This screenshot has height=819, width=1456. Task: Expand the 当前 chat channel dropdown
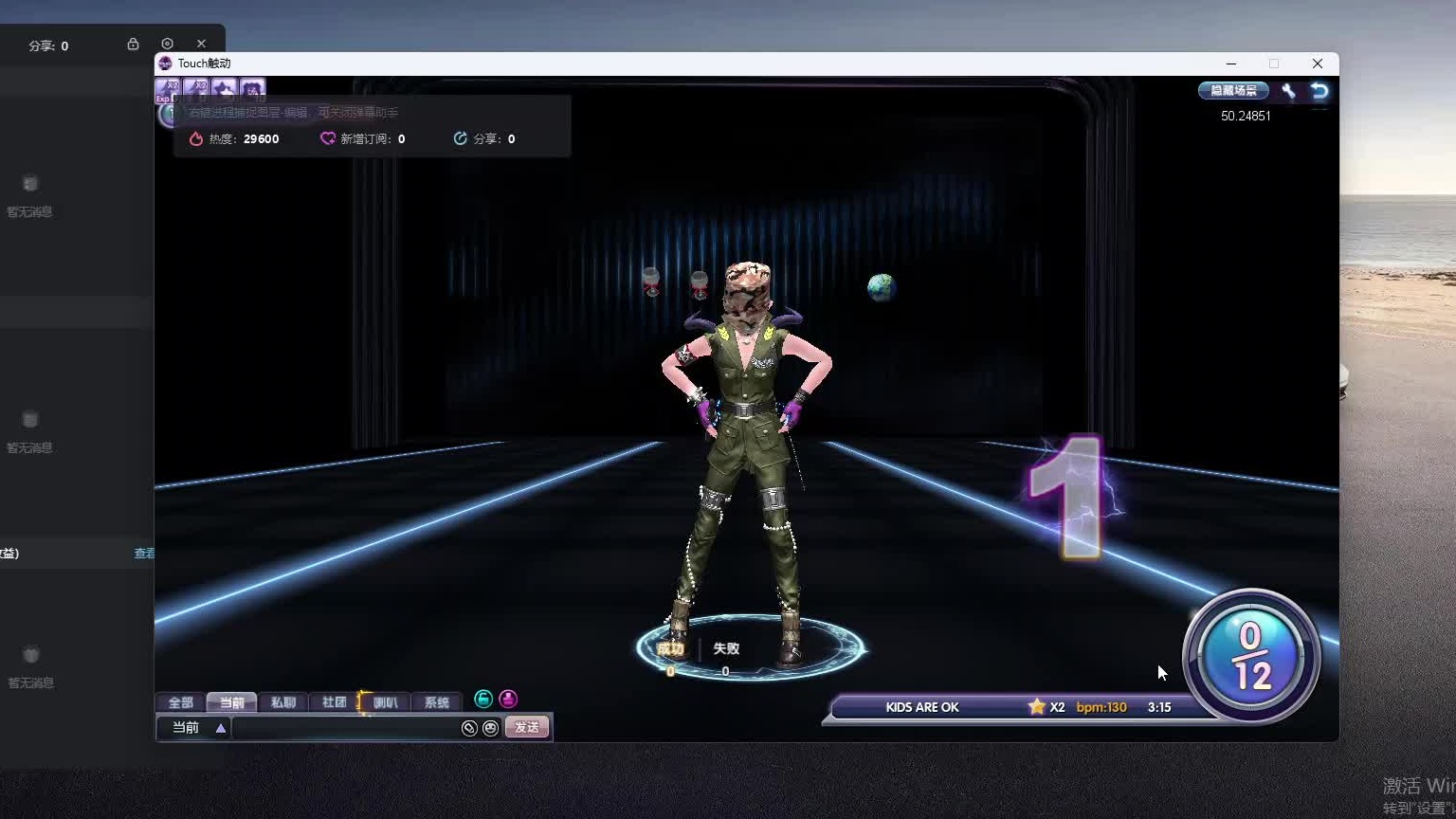(220, 728)
